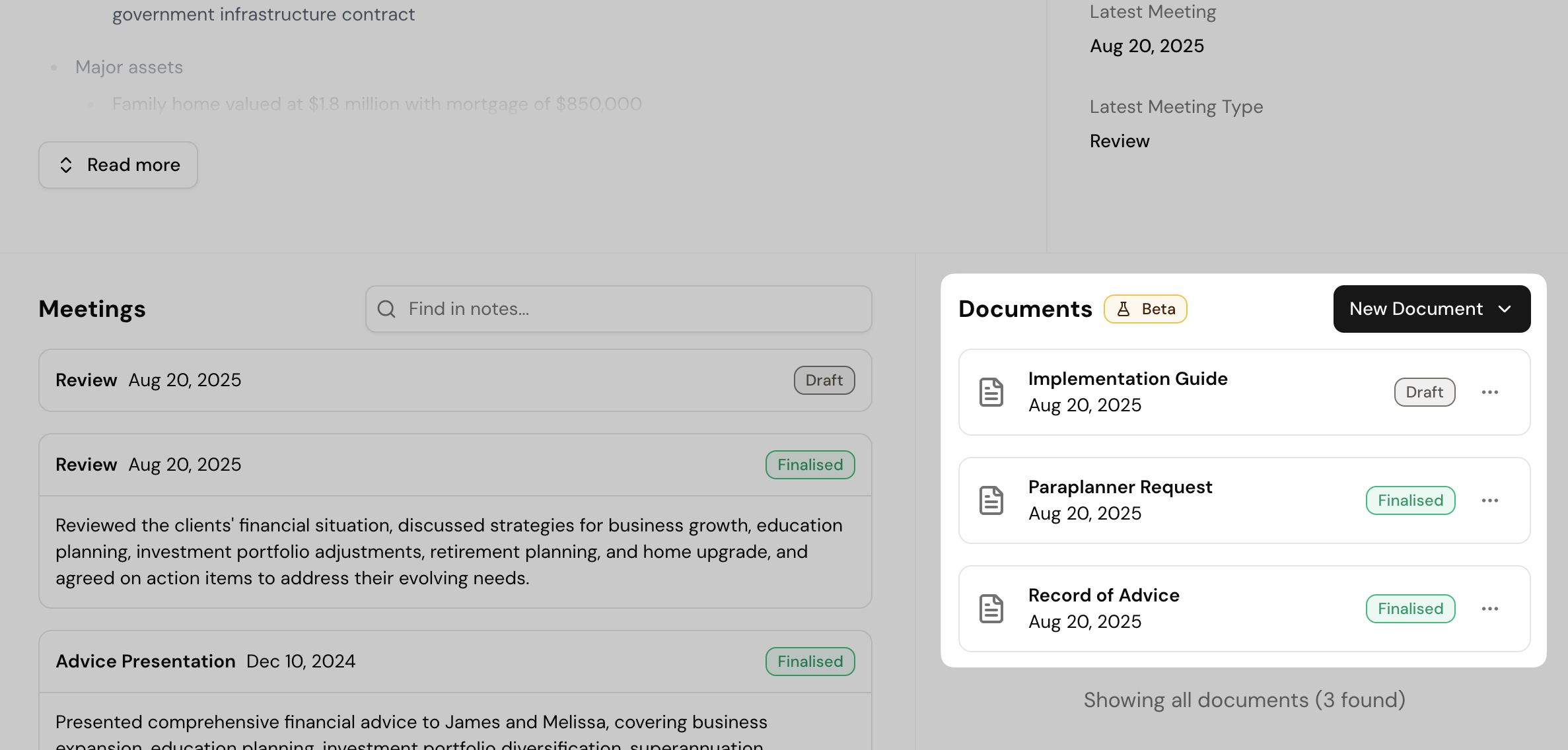Image resolution: width=1568 pixels, height=750 pixels.
Task: Open the Implementation Guide document
Action: coord(1244,392)
